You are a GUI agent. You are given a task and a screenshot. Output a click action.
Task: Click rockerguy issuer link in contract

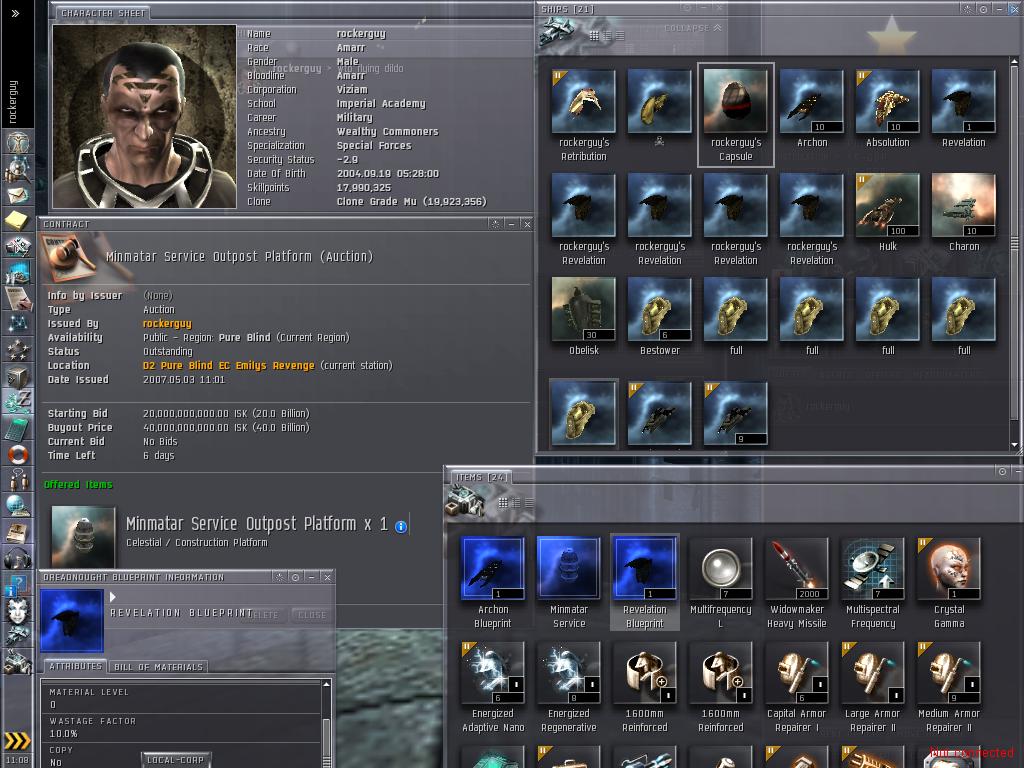(167, 323)
